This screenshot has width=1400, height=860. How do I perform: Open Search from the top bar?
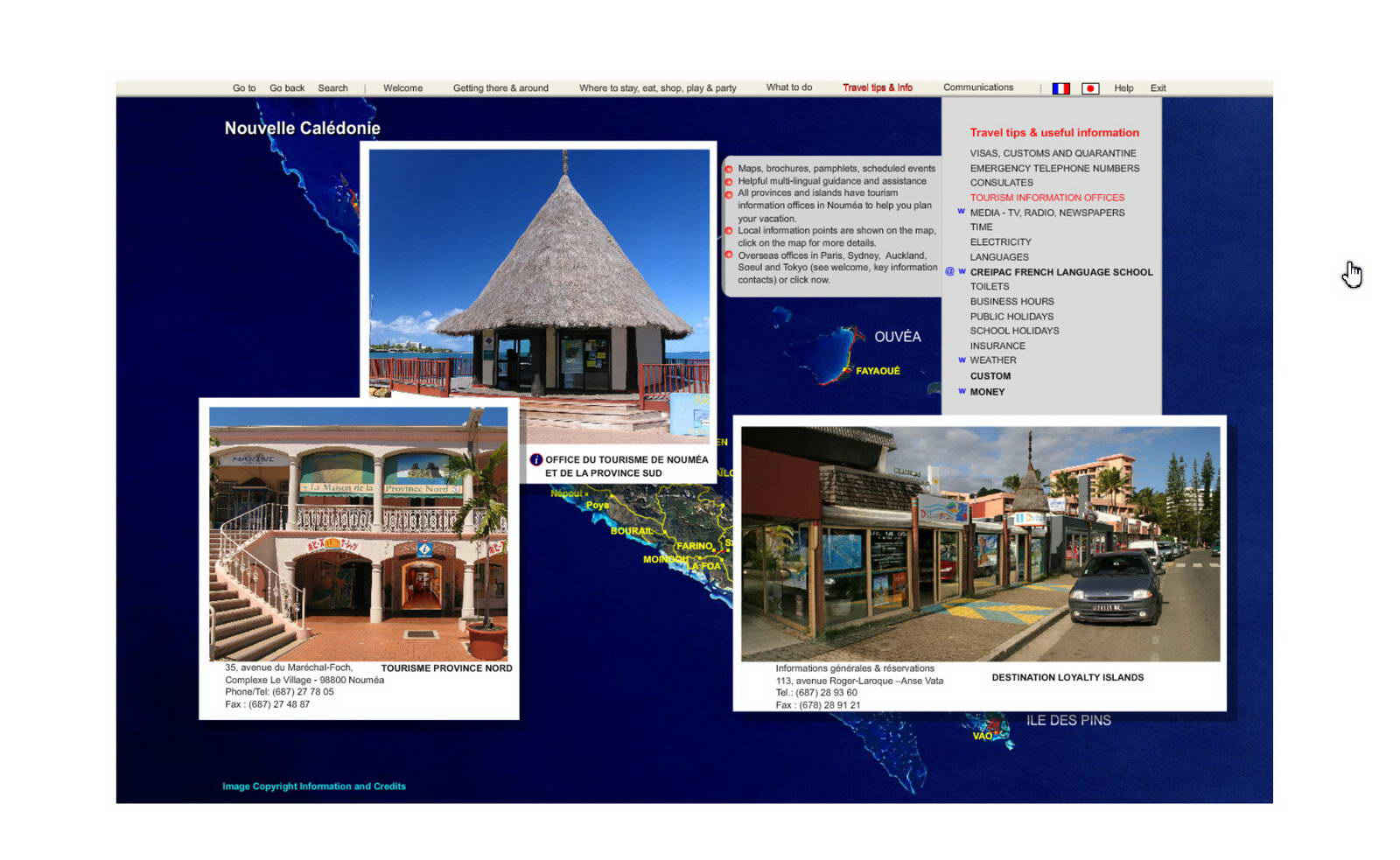332,88
